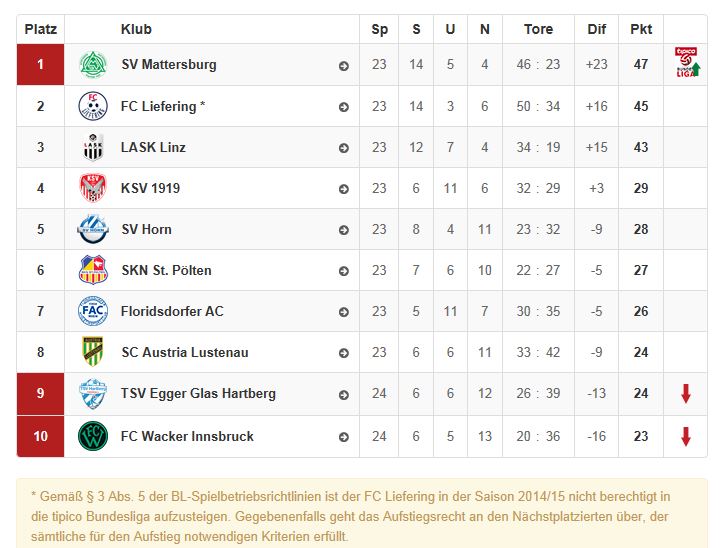
Task: Click the FC Wacker Innsbruck green logo
Action: point(93,436)
